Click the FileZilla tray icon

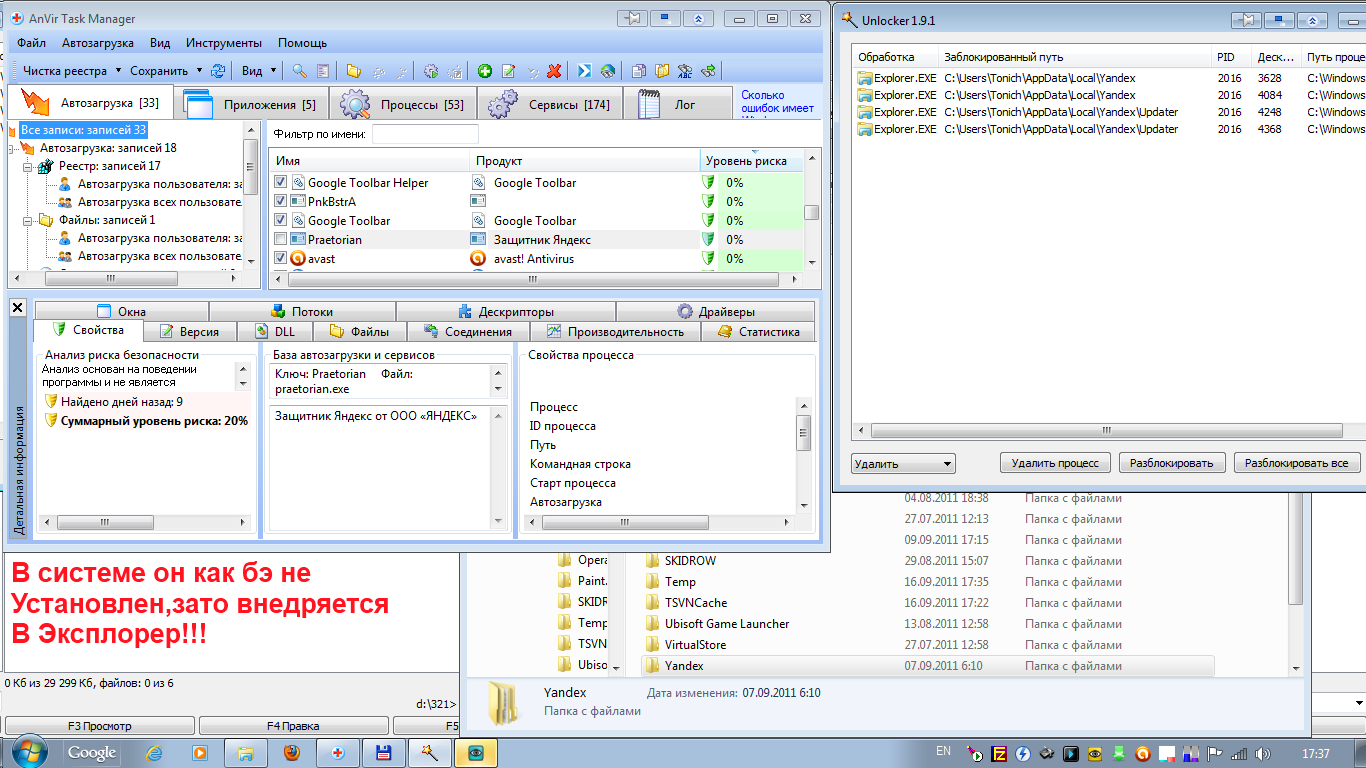pos(999,753)
